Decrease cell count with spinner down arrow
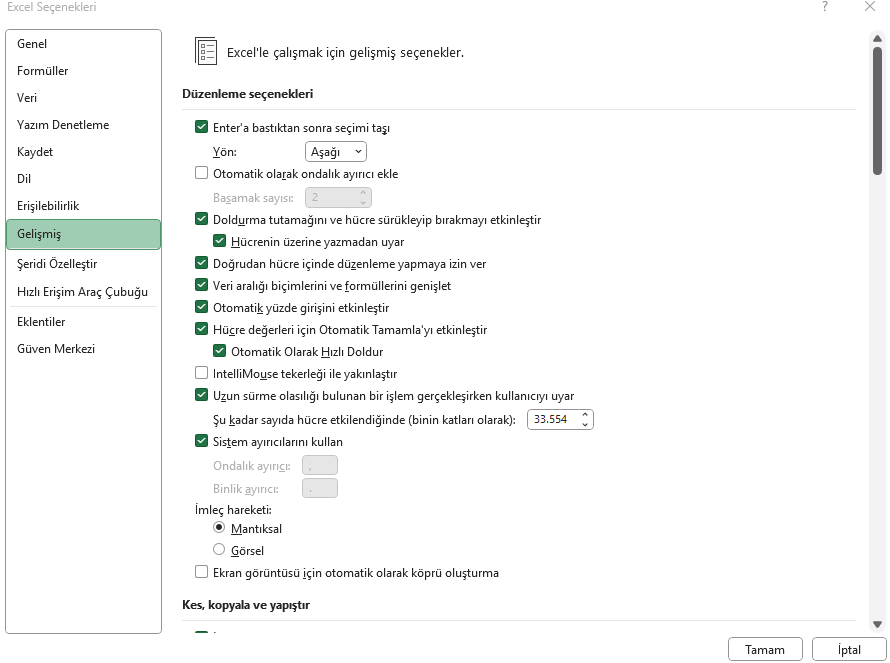Viewport: 890px width, 663px height. point(585,425)
